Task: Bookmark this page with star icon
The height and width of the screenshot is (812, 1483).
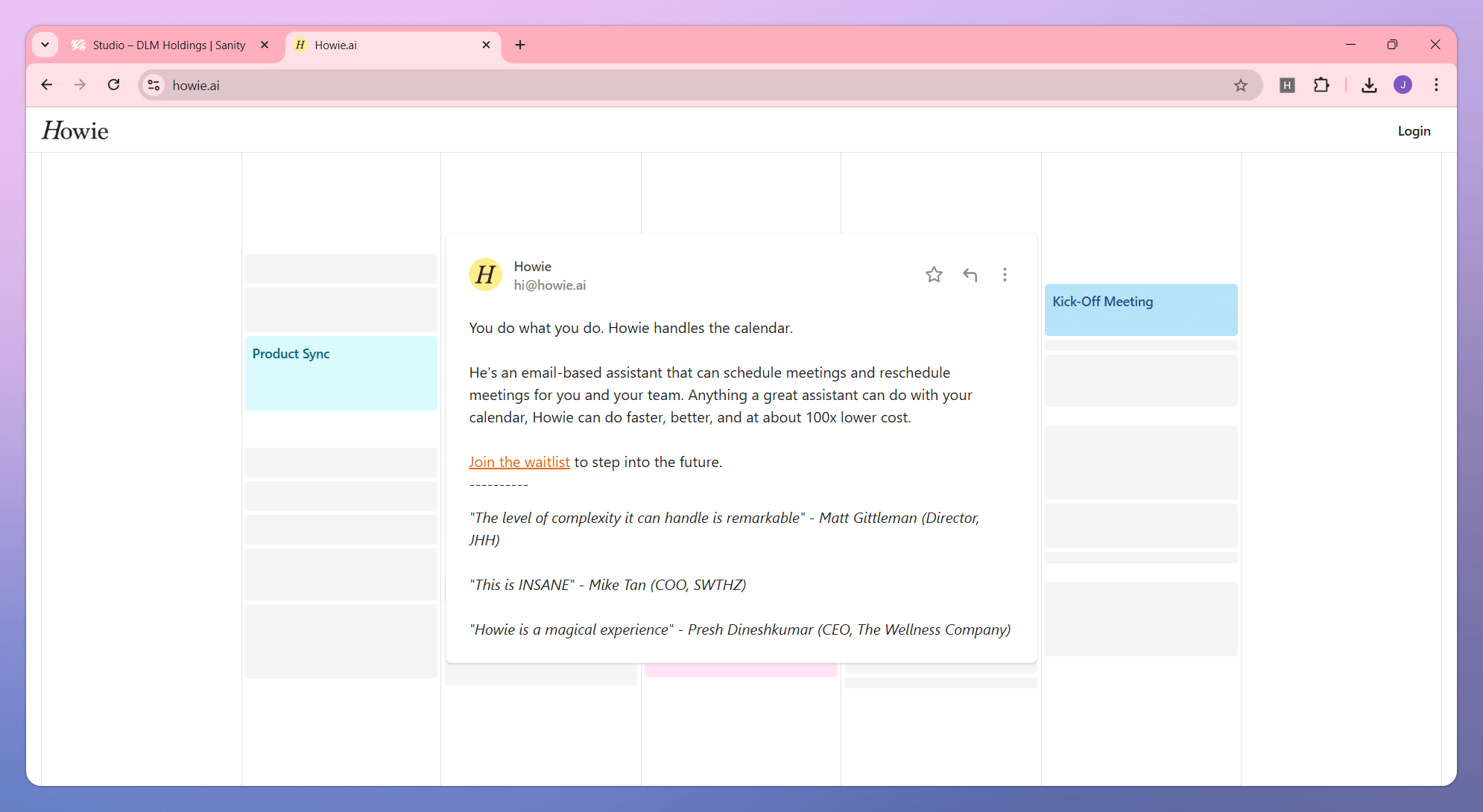Action: (1240, 86)
